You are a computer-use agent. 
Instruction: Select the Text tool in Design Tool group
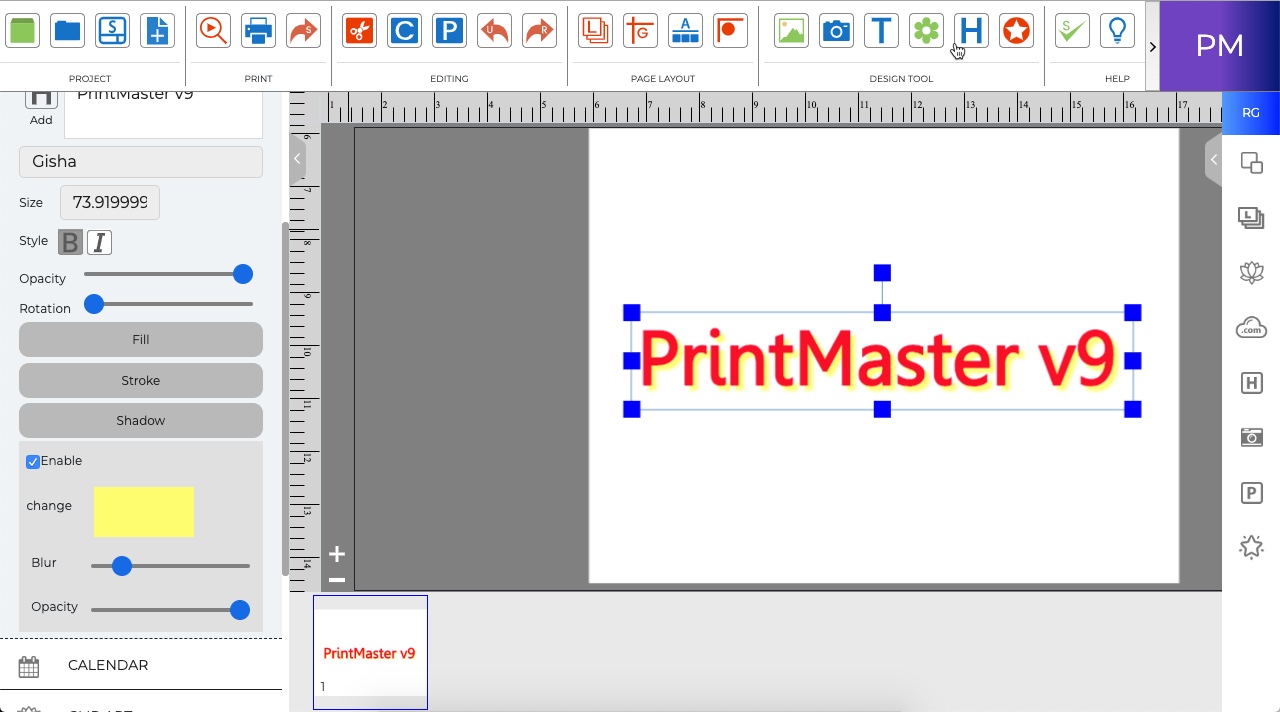point(881,30)
